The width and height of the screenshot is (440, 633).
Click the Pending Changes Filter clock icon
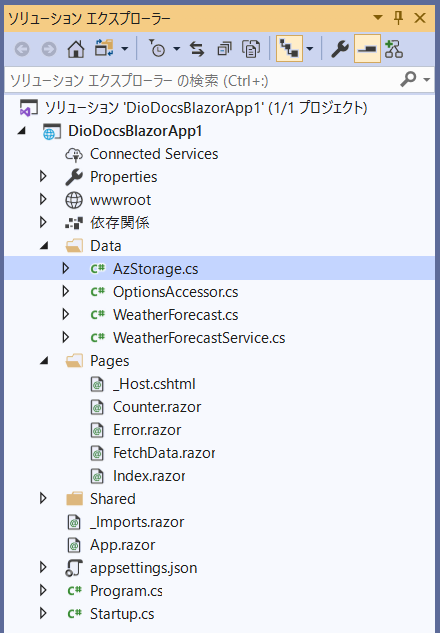click(x=157, y=49)
